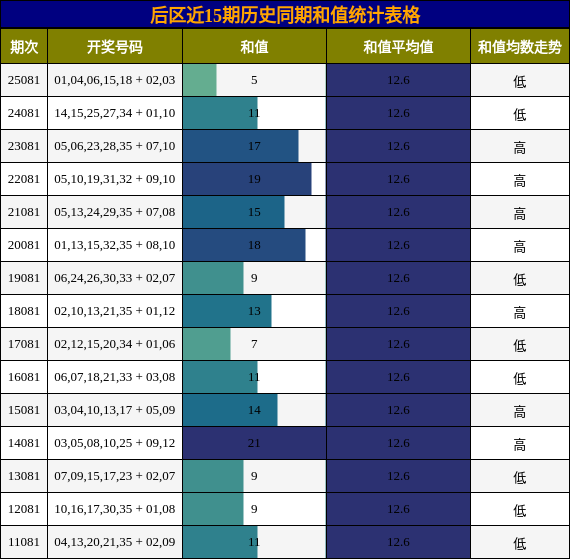Click numbers 03,05,08,10,25 + 09,12

tap(115, 443)
